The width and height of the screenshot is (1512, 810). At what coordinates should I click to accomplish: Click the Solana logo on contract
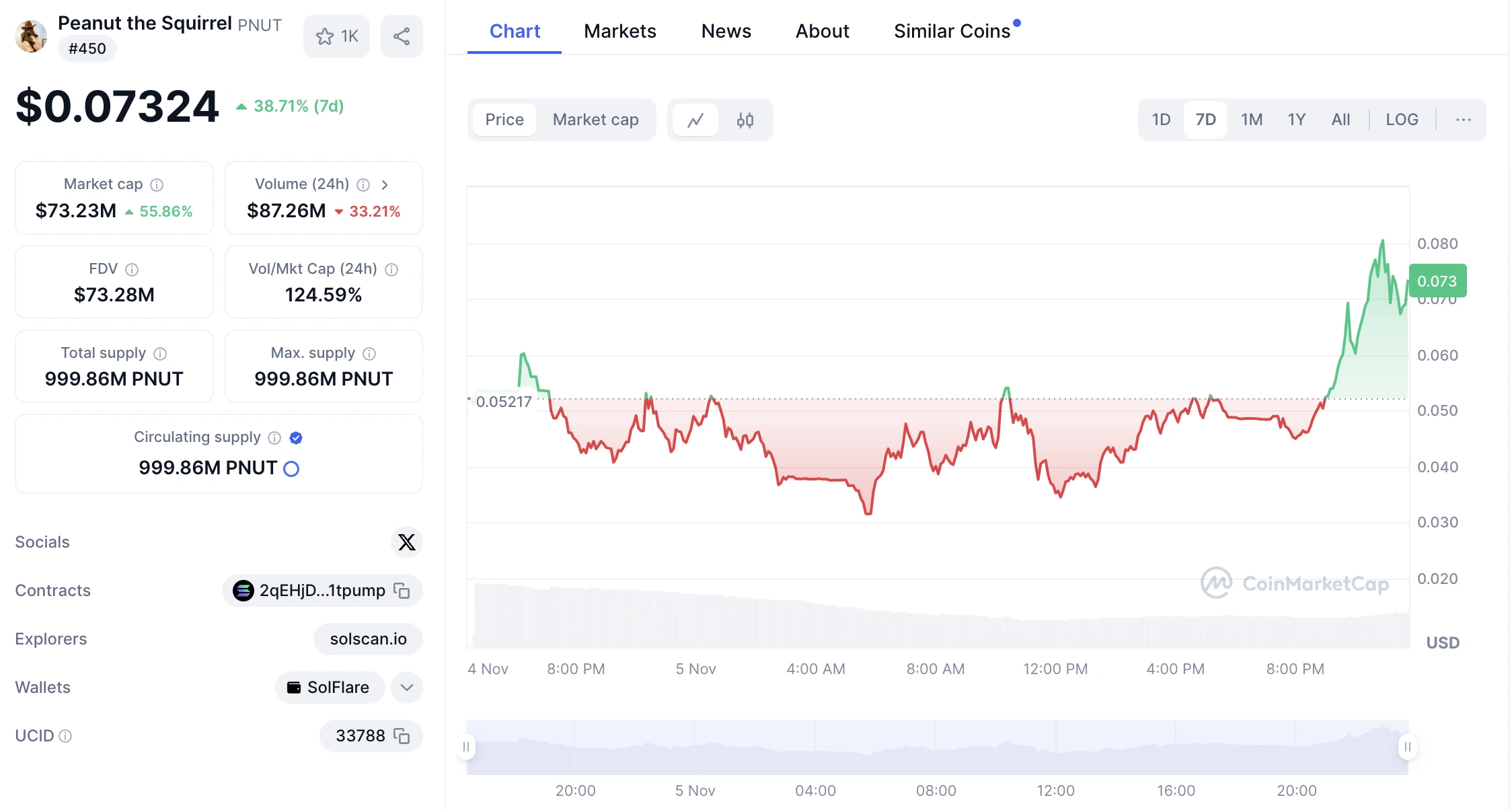(243, 591)
